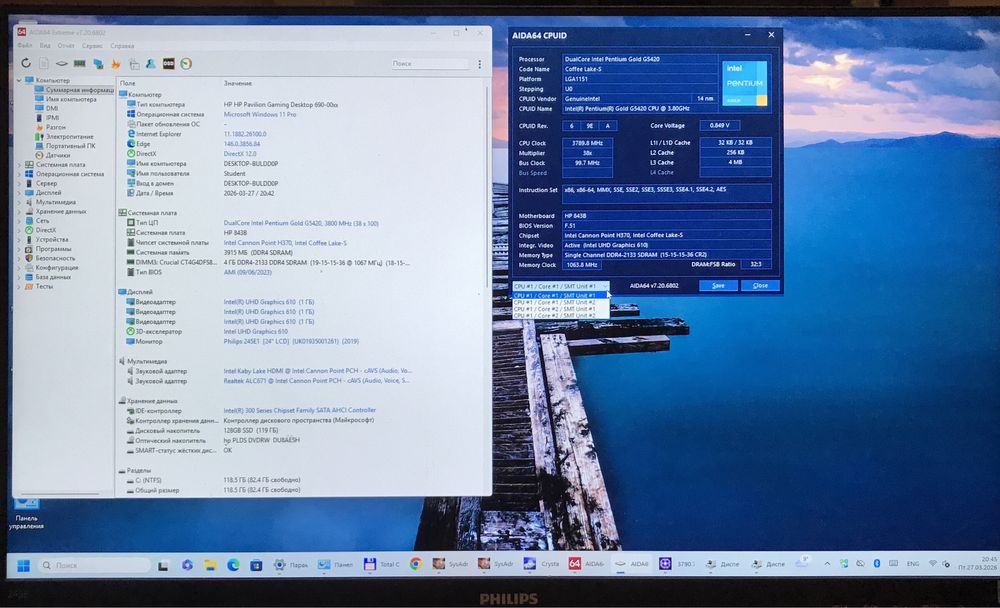Open the Вид menu
Image resolution: width=1000 pixels, height=608 pixels.
pyautogui.click(x=45, y=46)
